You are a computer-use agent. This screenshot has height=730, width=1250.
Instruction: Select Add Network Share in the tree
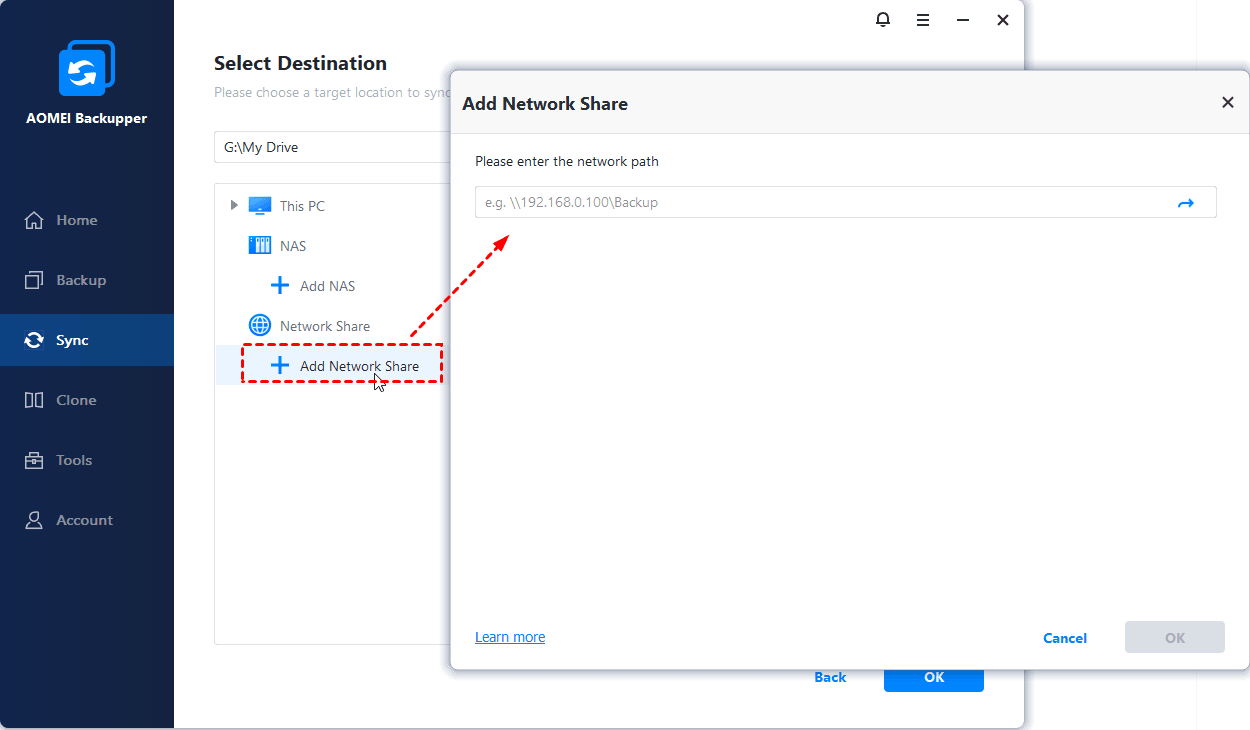click(x=358, y=366)
